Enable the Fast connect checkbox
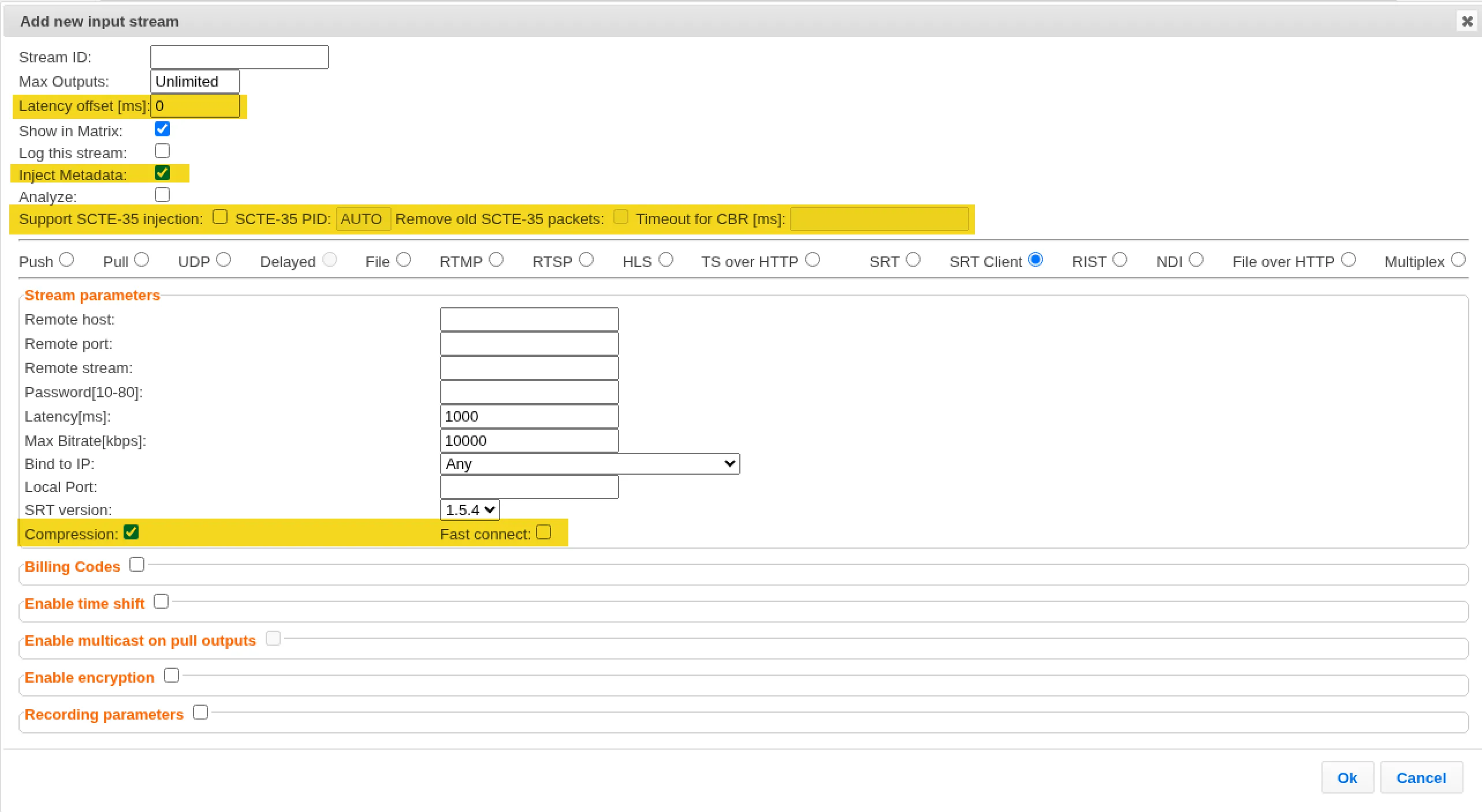 [543, 532]
